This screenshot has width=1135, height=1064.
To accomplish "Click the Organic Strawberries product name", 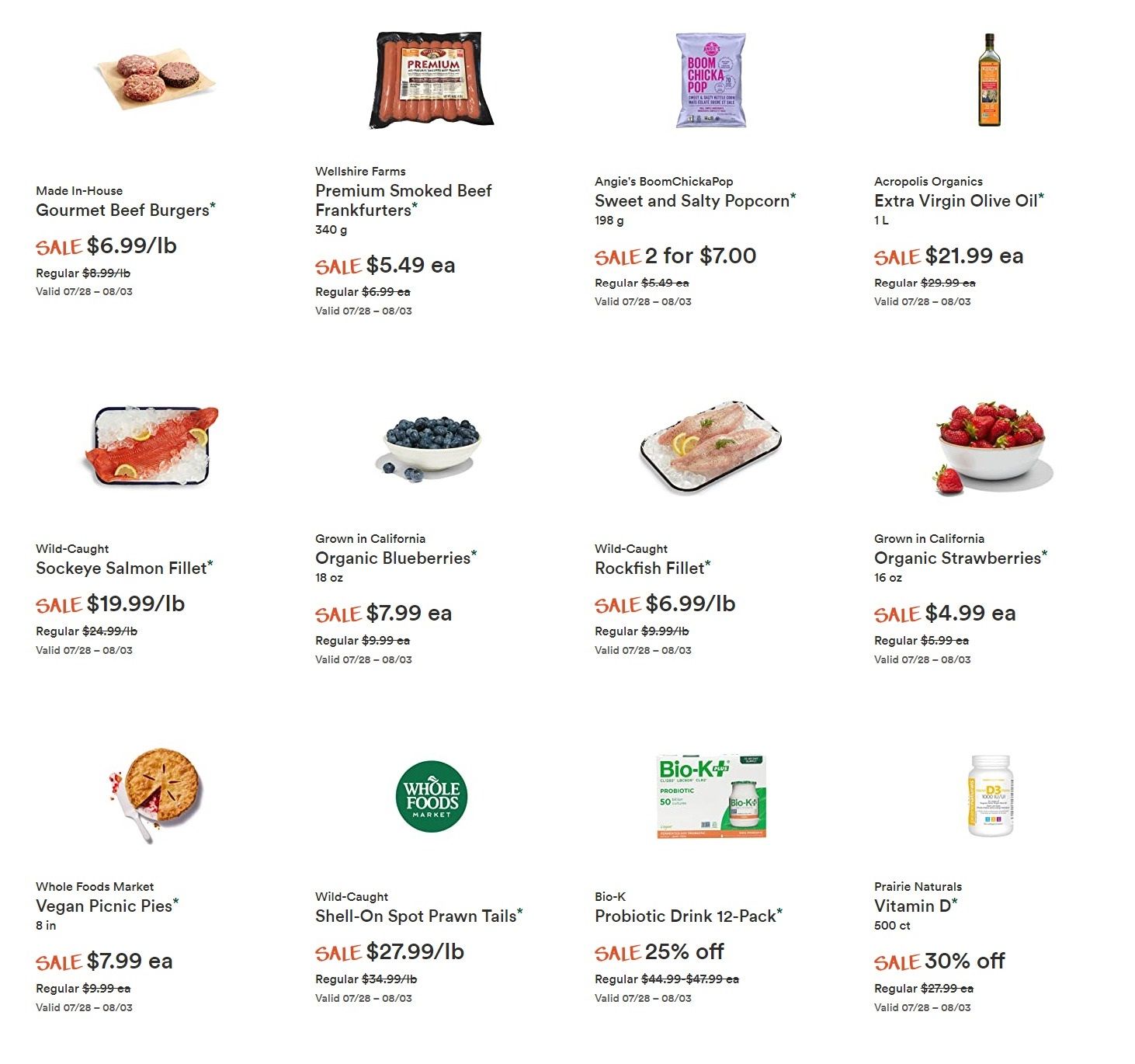I will coord(957,558).
